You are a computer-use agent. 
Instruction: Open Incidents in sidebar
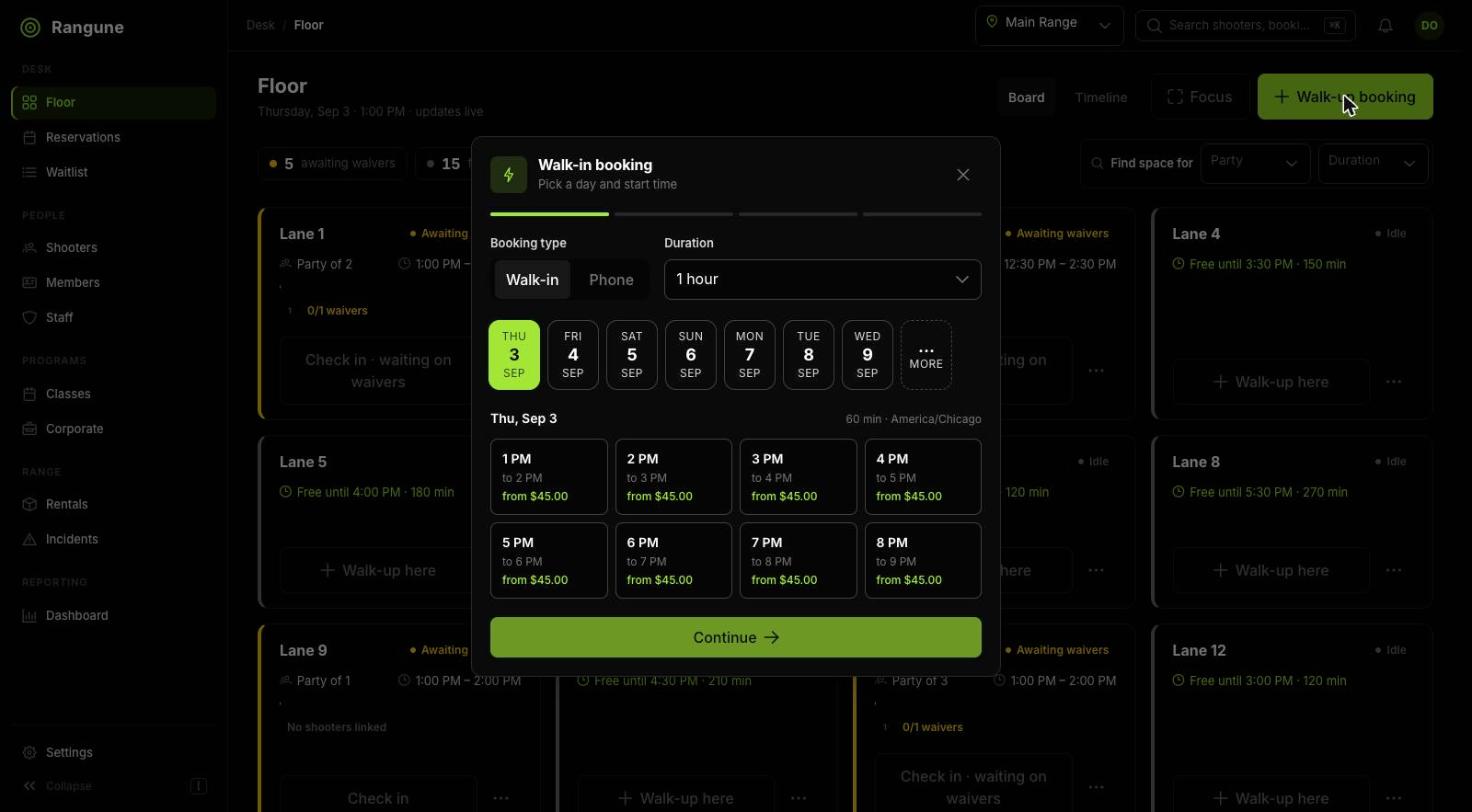(x=113, y=539)
